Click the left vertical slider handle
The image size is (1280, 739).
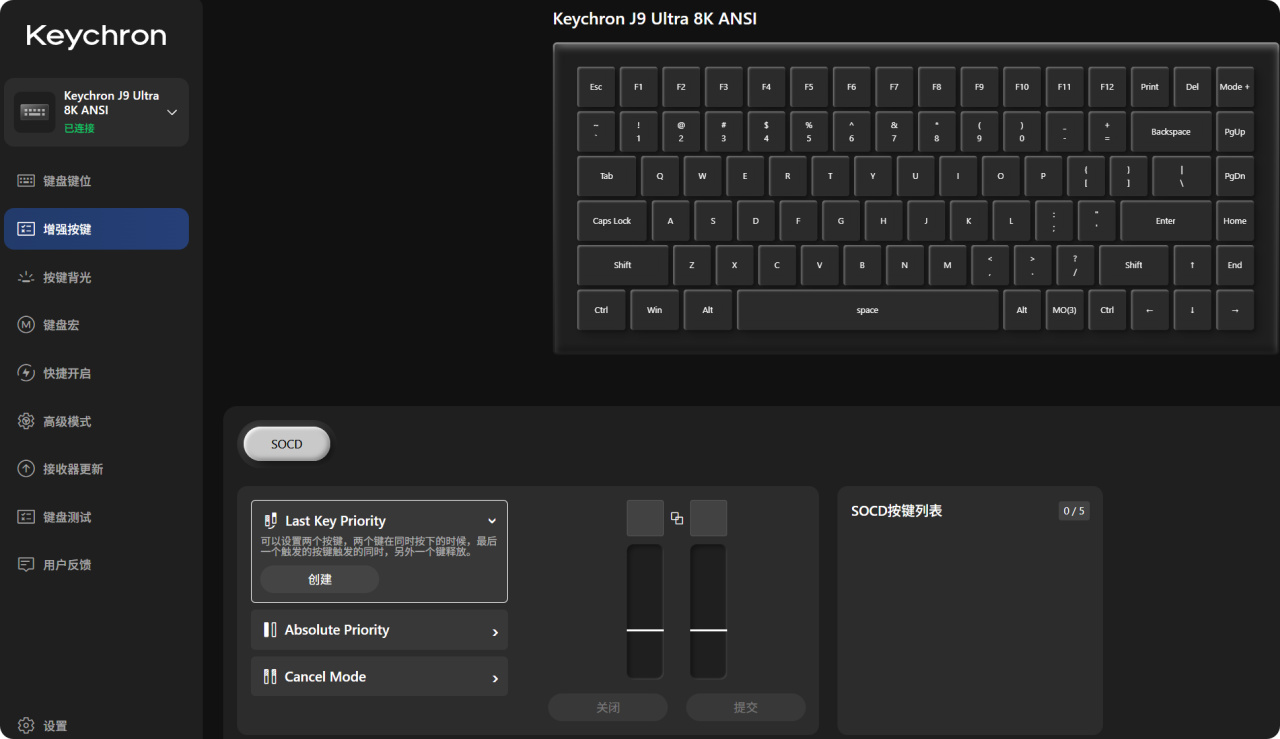(x=645, y=630)
